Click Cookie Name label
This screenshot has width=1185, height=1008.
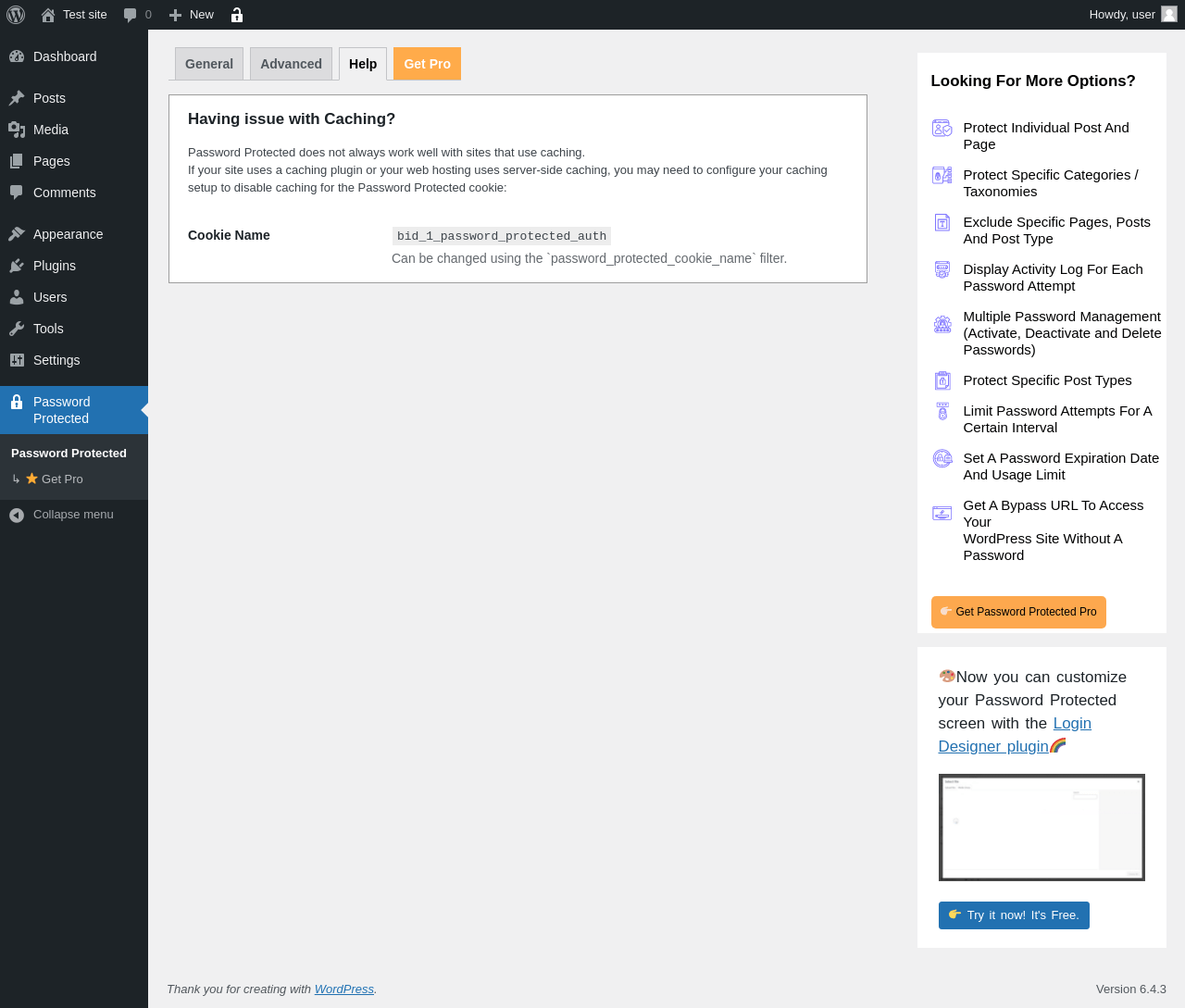tap(229, 235)
